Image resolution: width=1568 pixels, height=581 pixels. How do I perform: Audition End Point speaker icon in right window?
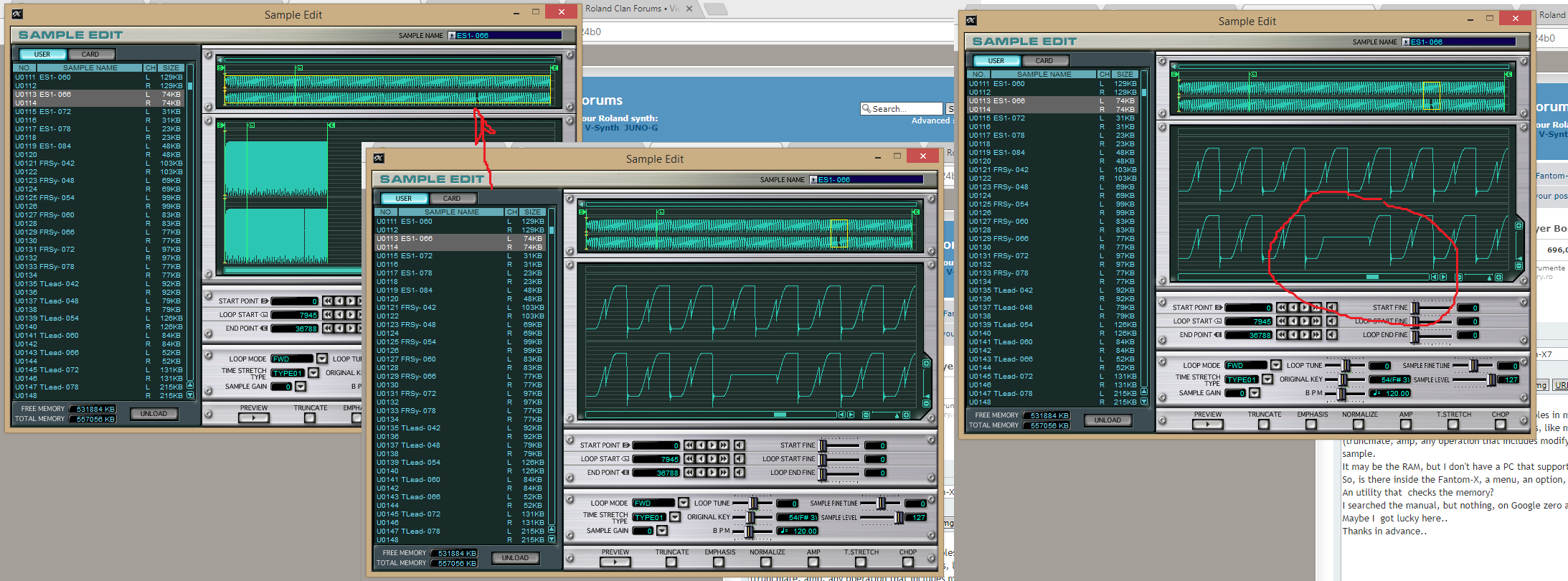pyautogui.click(x=1332, y=335)
